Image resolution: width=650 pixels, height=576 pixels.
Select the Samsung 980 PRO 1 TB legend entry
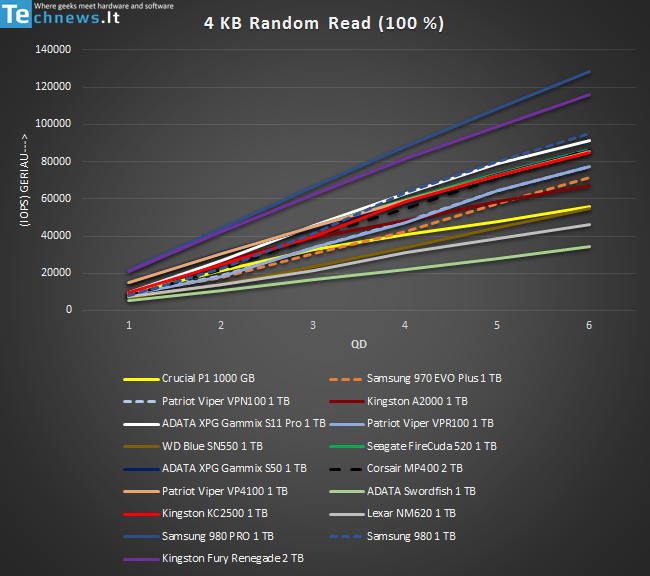tap(199, 536)
